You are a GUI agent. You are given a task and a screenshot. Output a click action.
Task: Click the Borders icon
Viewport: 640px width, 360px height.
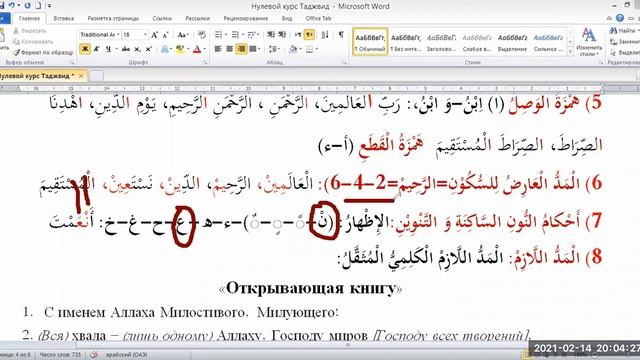pyautogui.click(x=309, y=49)
